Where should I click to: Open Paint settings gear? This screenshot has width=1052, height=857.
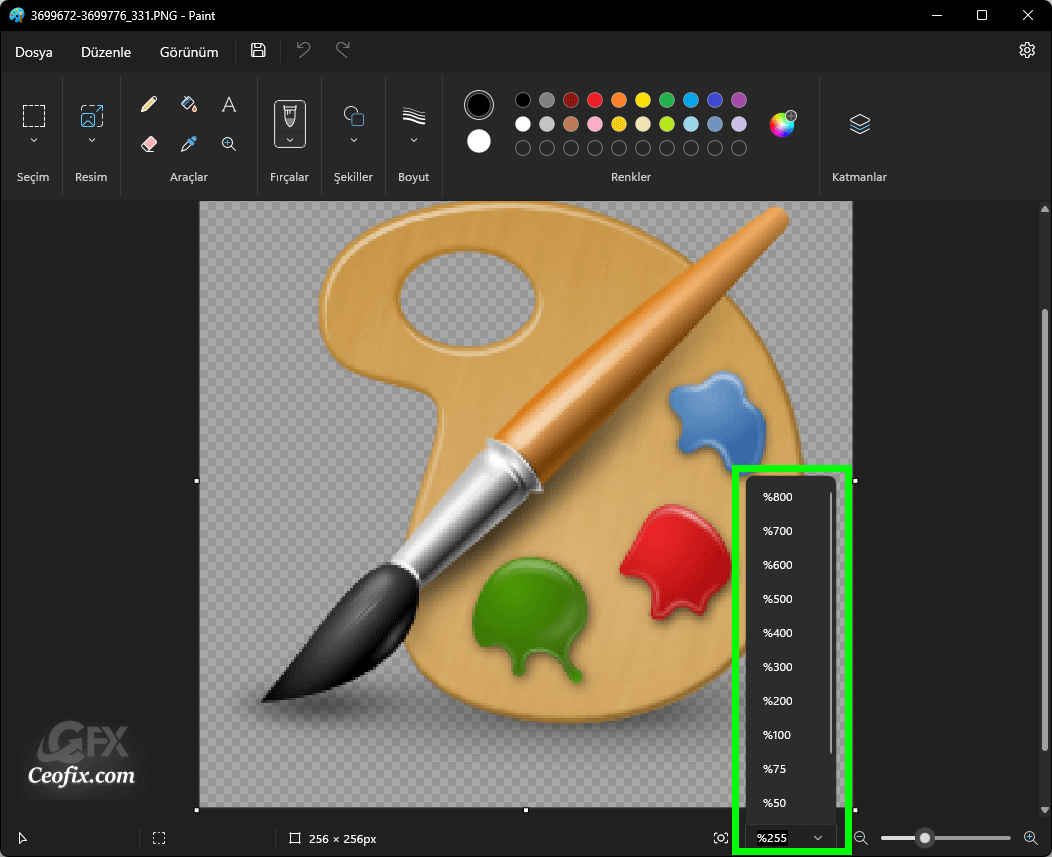(x=1027, y=50)
